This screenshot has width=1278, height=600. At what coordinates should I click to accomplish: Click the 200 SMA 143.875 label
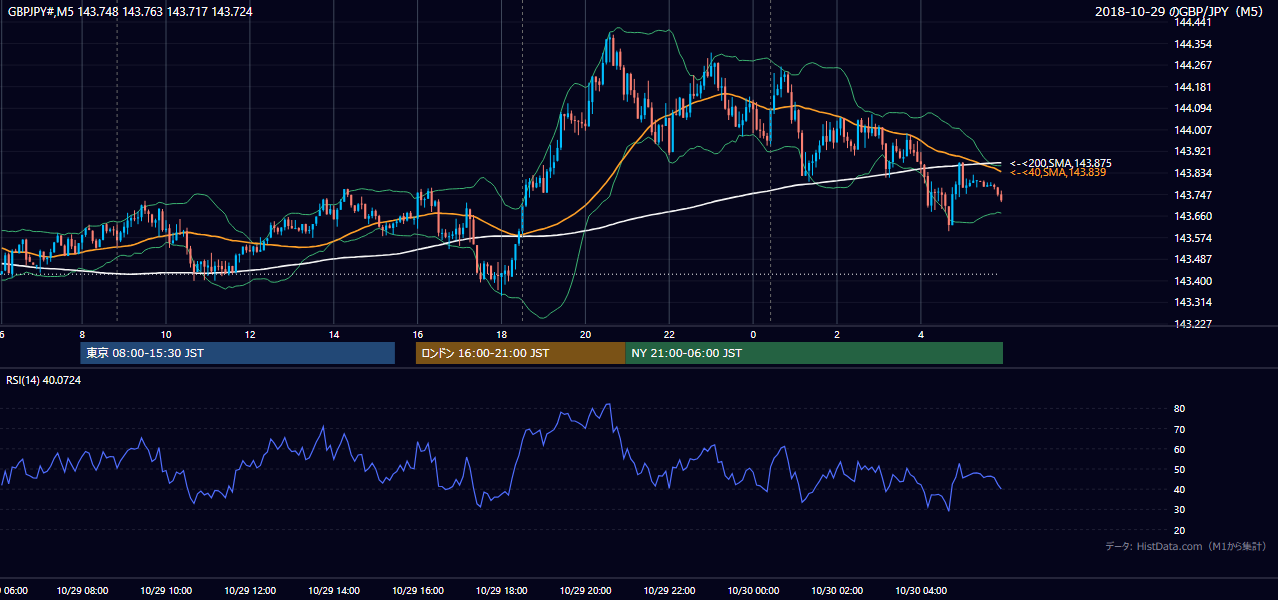pyautogui.click(x=1061, y=163)
